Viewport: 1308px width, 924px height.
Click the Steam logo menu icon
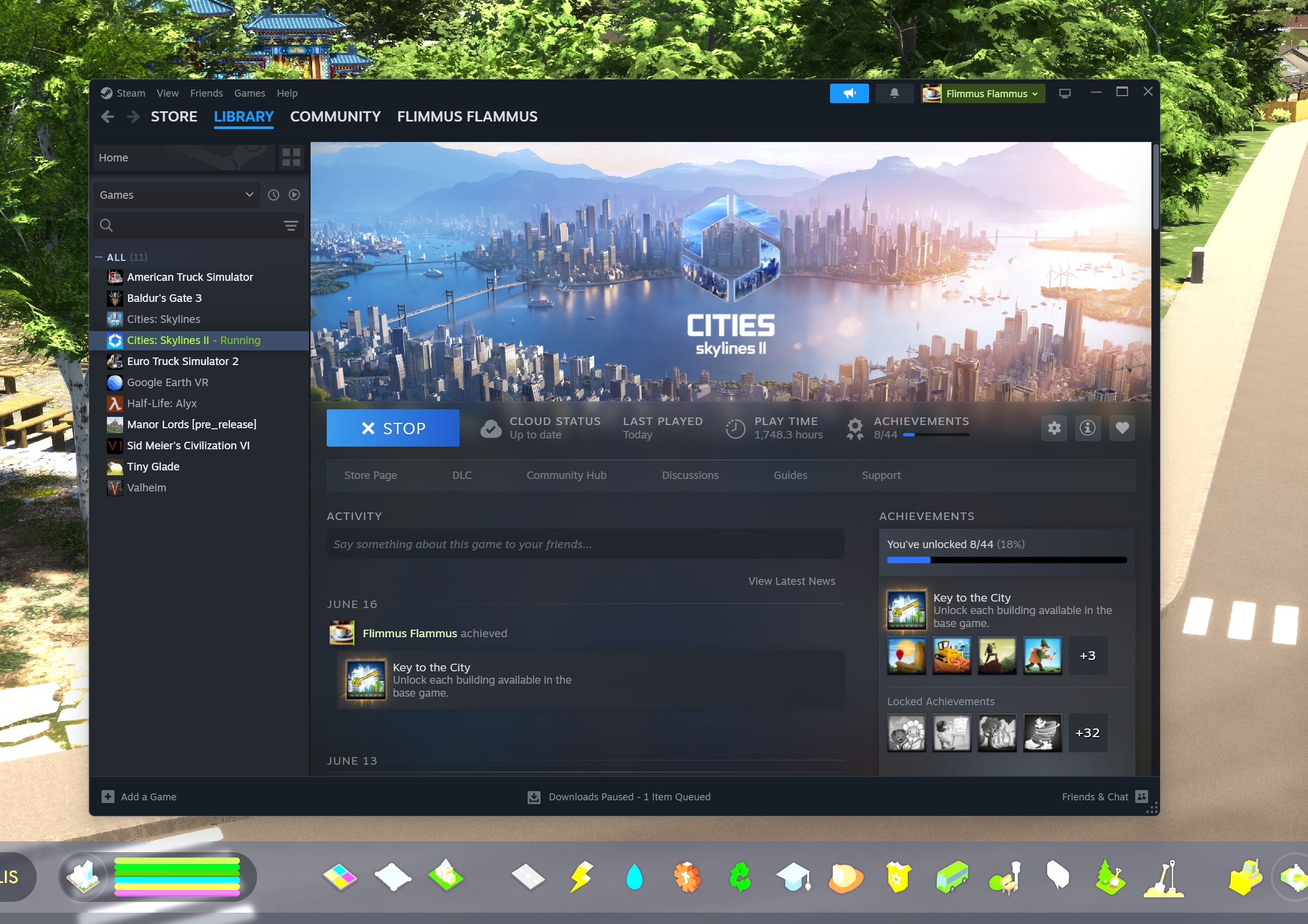106,93
